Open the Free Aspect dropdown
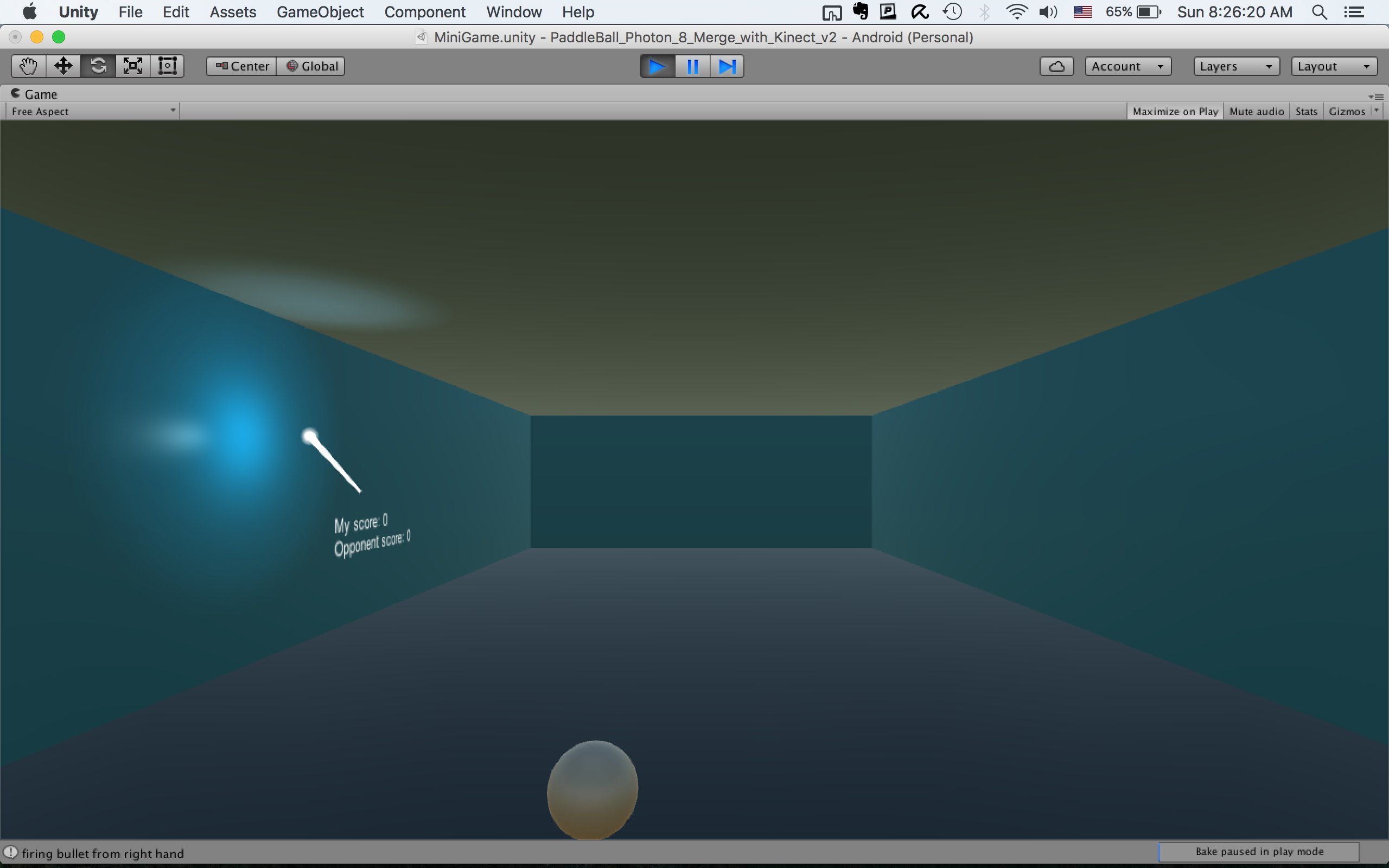Screen dimensions: 1389x868 point(93,111)
